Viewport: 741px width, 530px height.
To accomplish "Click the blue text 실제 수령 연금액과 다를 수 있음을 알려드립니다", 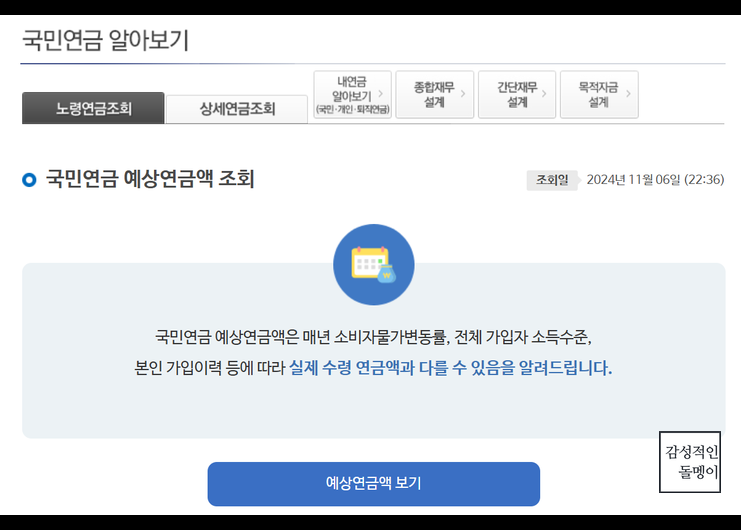I will tap(450, 368).
